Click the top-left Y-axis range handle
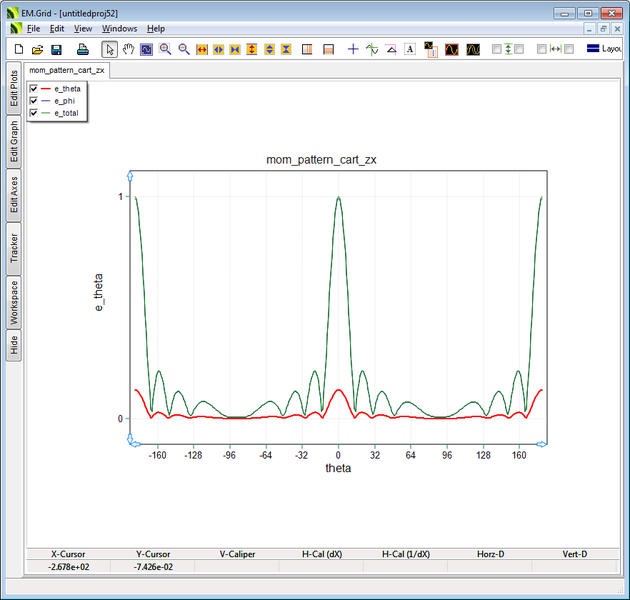Screen dimensions: 630x600 128,174
